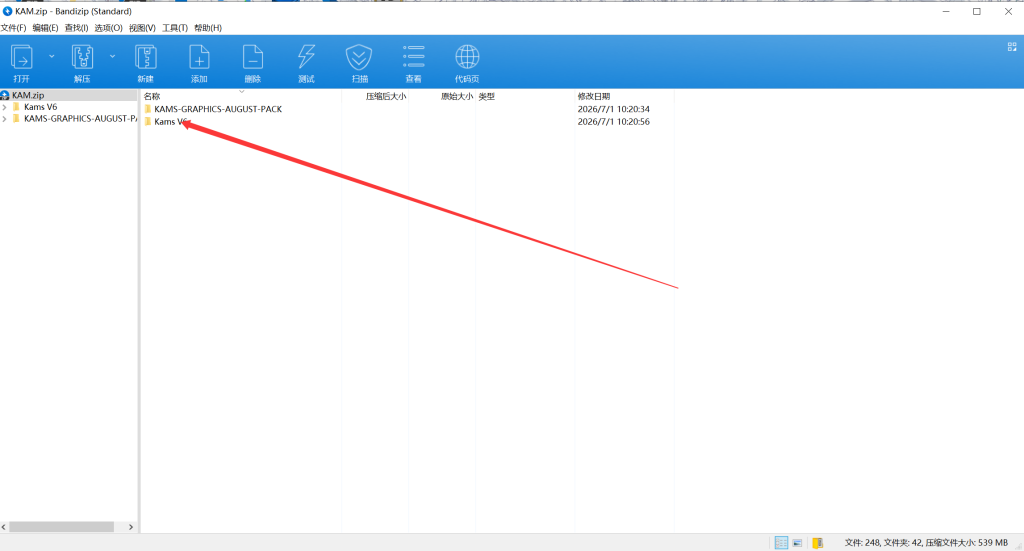The height and width of the screenshot is (551, 1024).
Task: Open the 视图(V) menu
Action: tap(142, 28)
